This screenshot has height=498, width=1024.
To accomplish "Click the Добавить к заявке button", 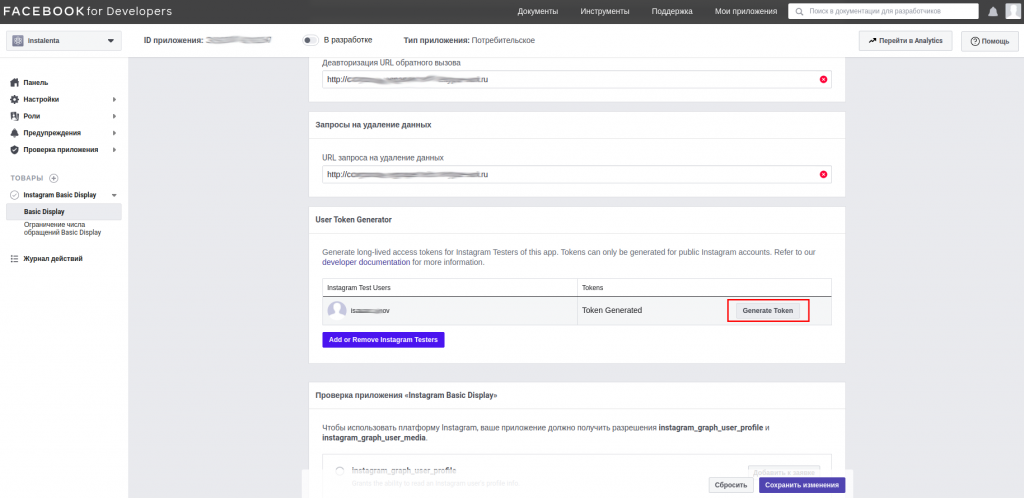I will coord(784,472).
